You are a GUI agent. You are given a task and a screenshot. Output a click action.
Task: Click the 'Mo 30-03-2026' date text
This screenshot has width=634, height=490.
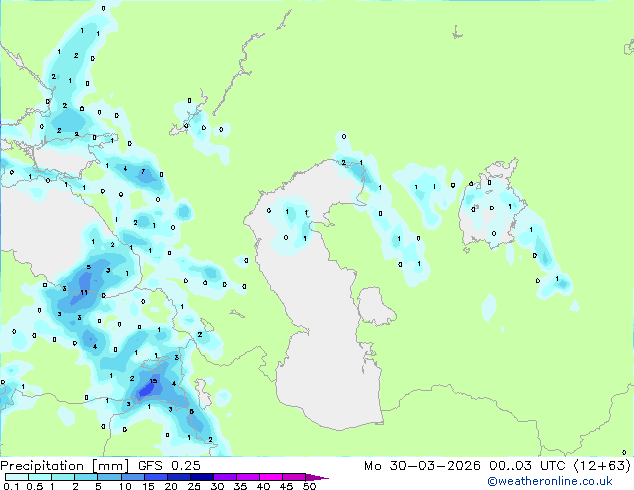[x=422, y=466]
